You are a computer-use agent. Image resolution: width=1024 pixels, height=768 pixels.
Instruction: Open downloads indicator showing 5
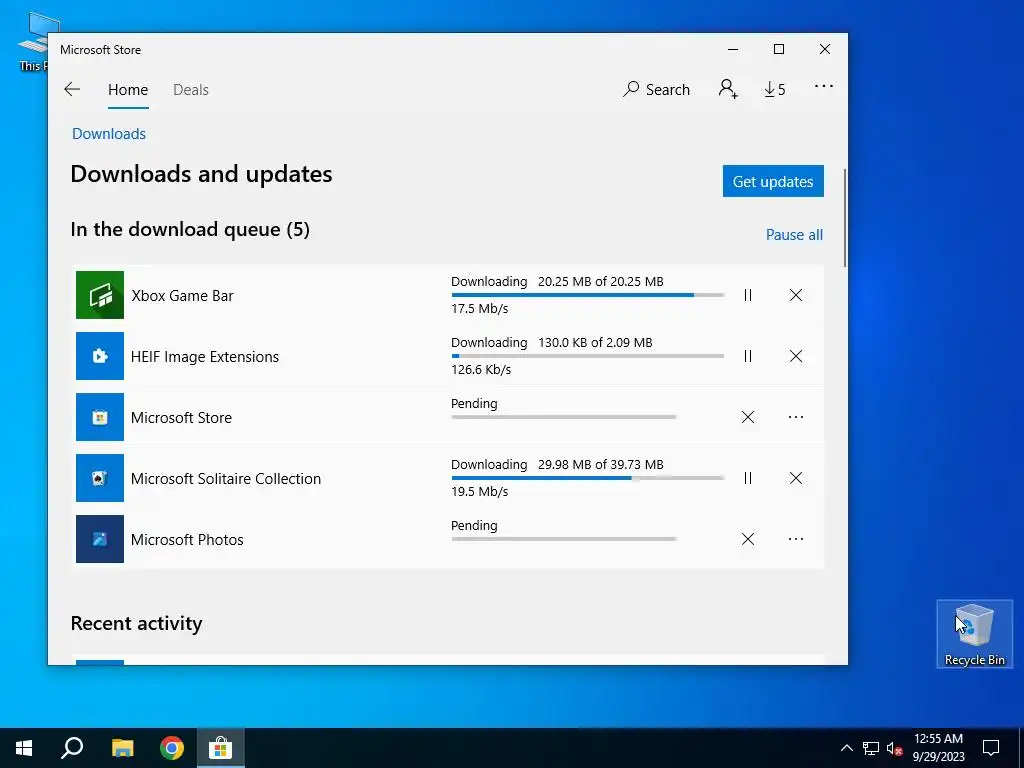click(775, 89)
